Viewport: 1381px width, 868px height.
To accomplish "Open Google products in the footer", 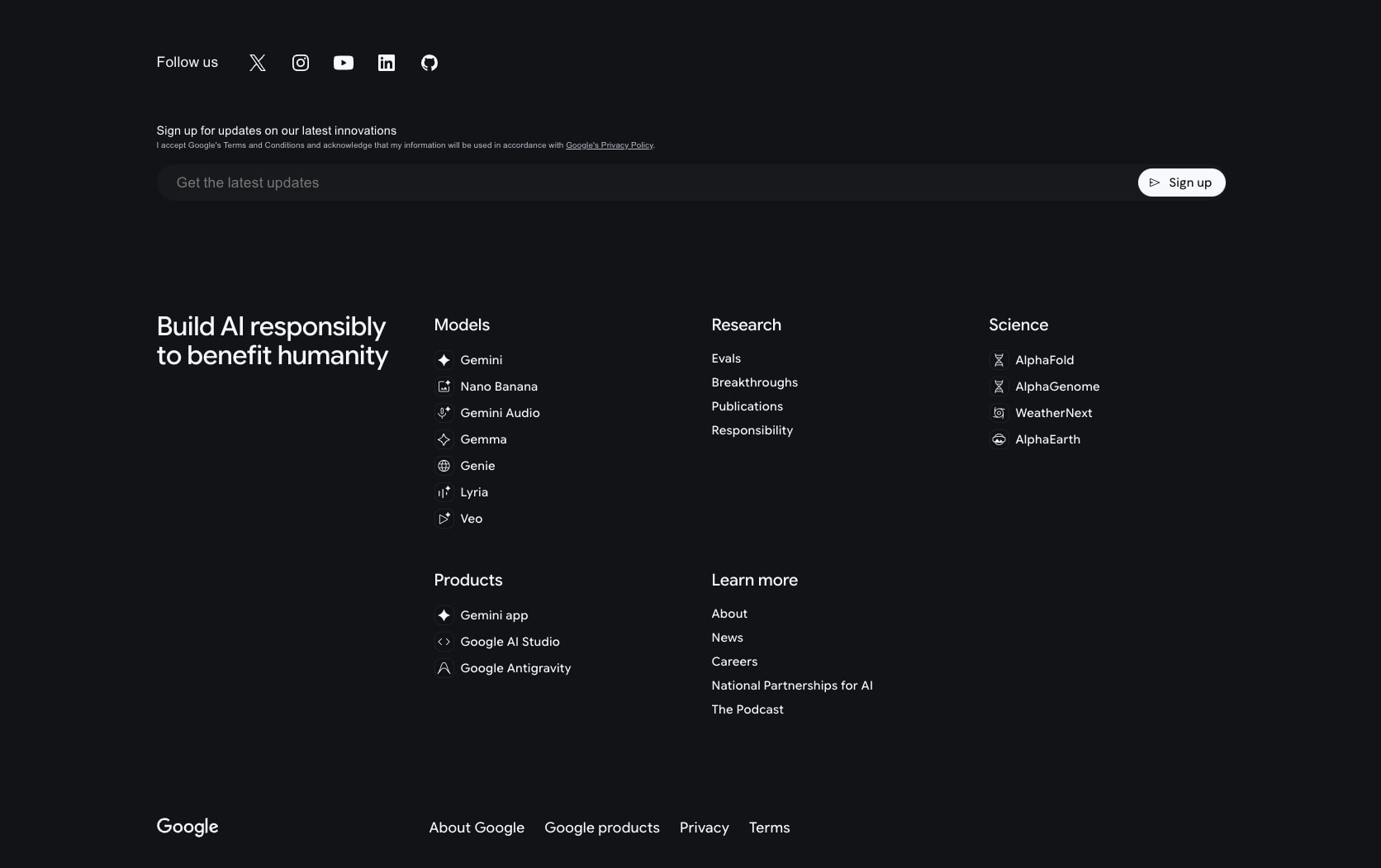I will pos(602,828).
